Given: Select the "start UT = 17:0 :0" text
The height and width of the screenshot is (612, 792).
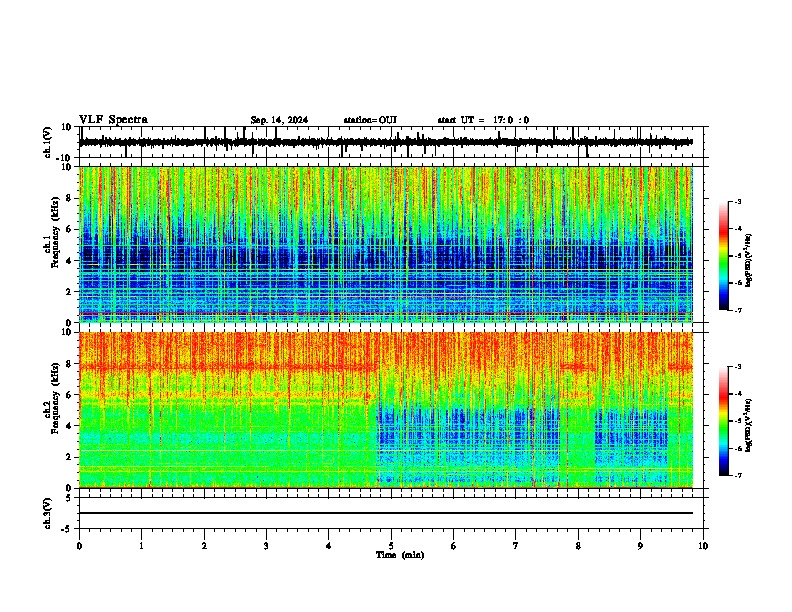Looking at the screenshot, I should pyautogui.click(x=483, y=120).
